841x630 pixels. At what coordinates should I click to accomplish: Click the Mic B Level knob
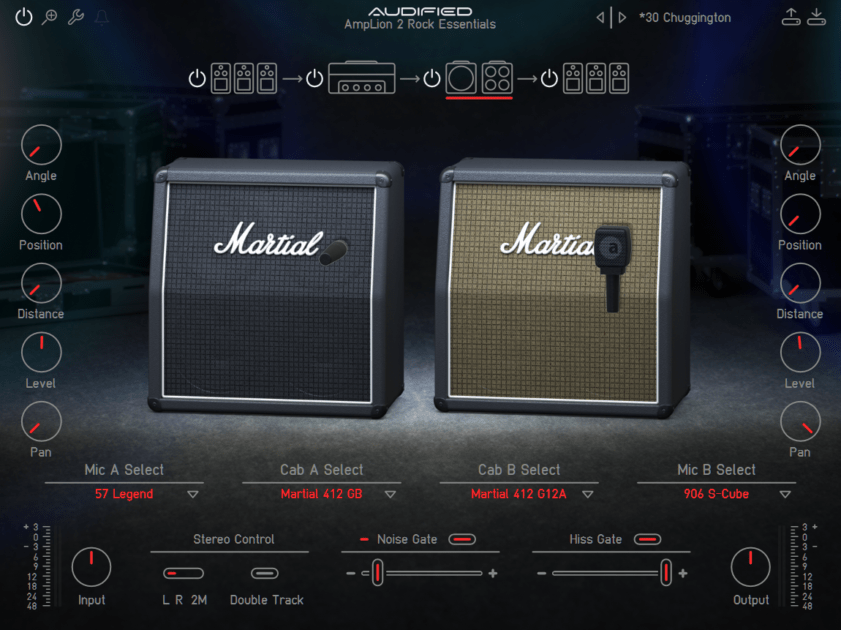(x=800, y=352)
